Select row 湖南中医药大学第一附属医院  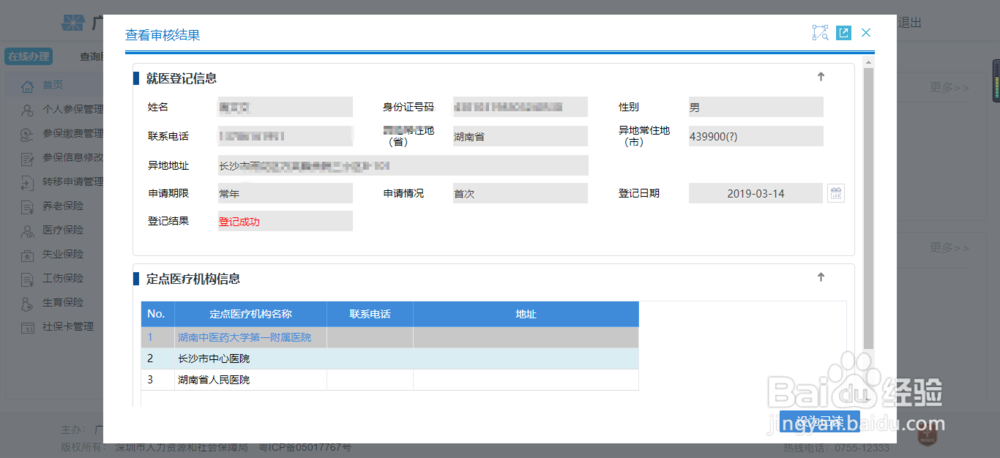pos(390,337)
